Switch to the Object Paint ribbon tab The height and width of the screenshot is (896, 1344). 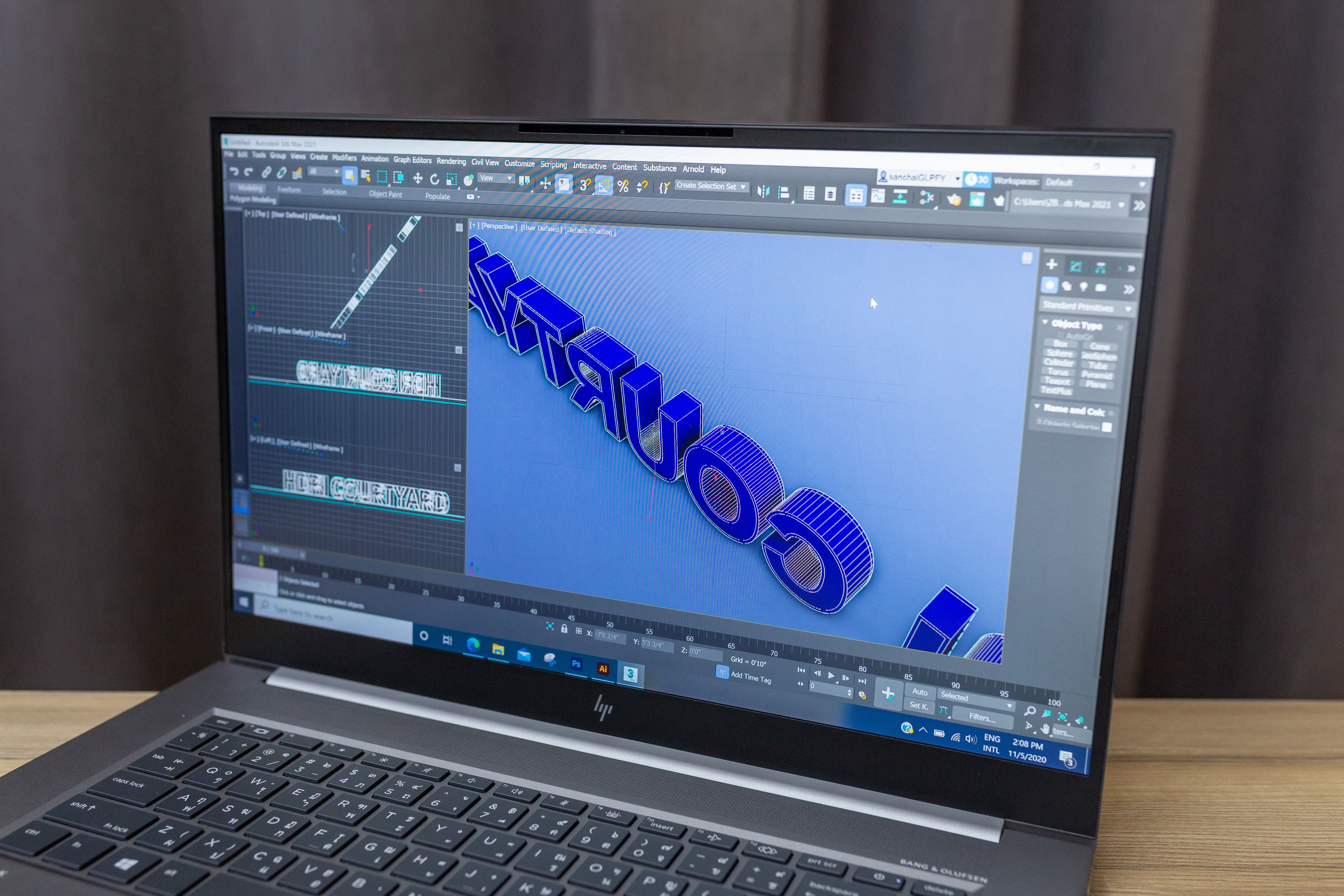coord(385,194)
